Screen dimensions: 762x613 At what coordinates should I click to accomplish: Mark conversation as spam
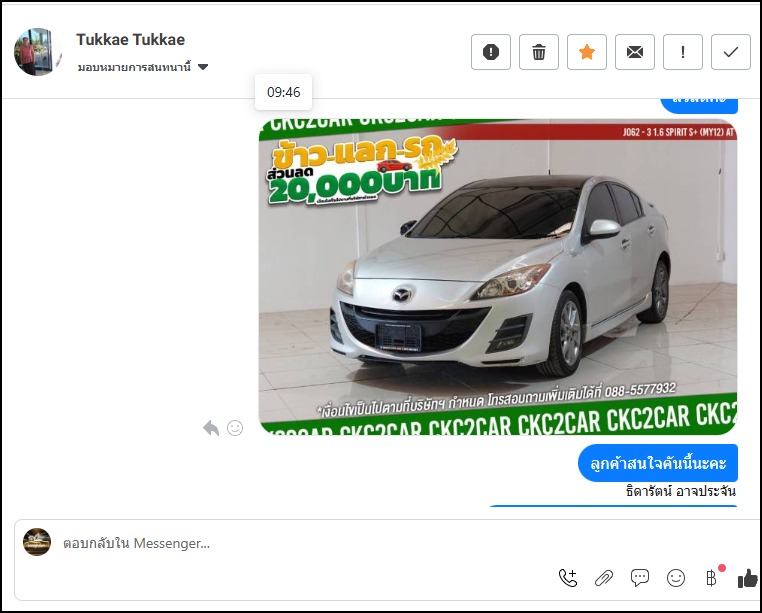[x=490, y=52]
